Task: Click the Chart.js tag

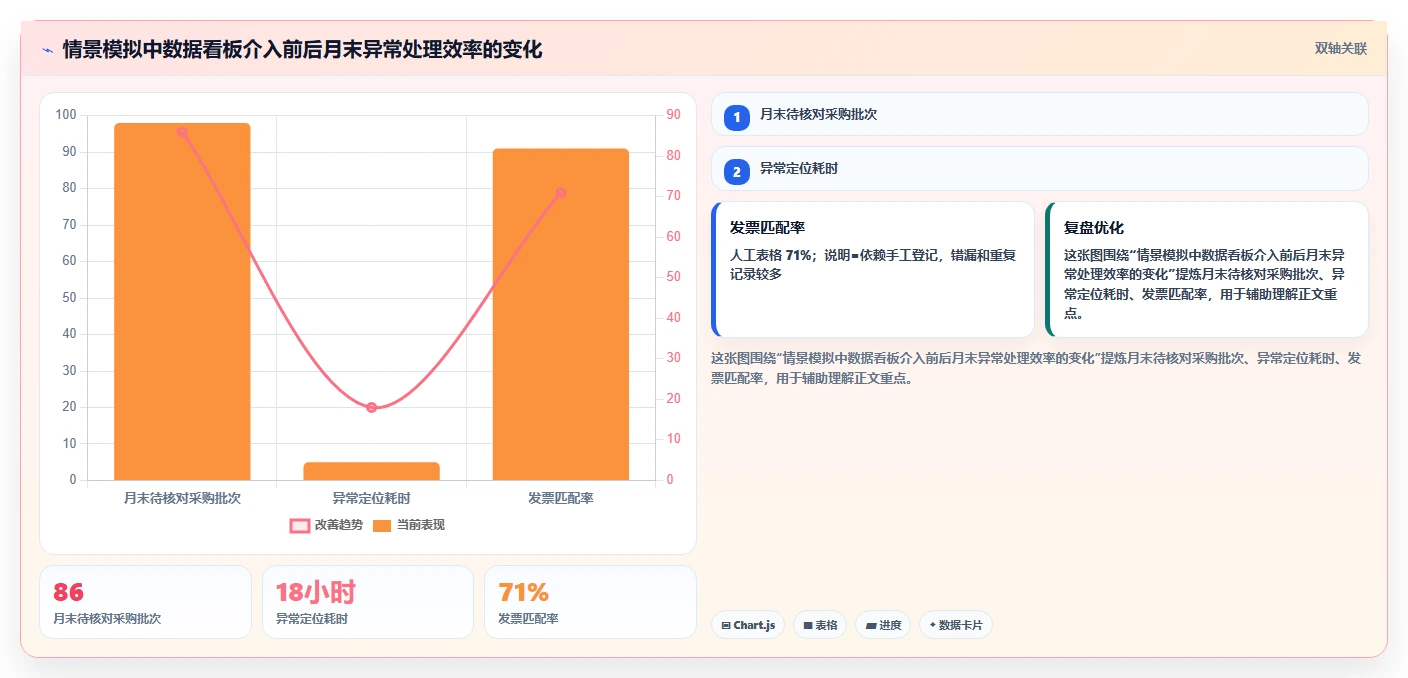Action: click(x=748, y=625)
